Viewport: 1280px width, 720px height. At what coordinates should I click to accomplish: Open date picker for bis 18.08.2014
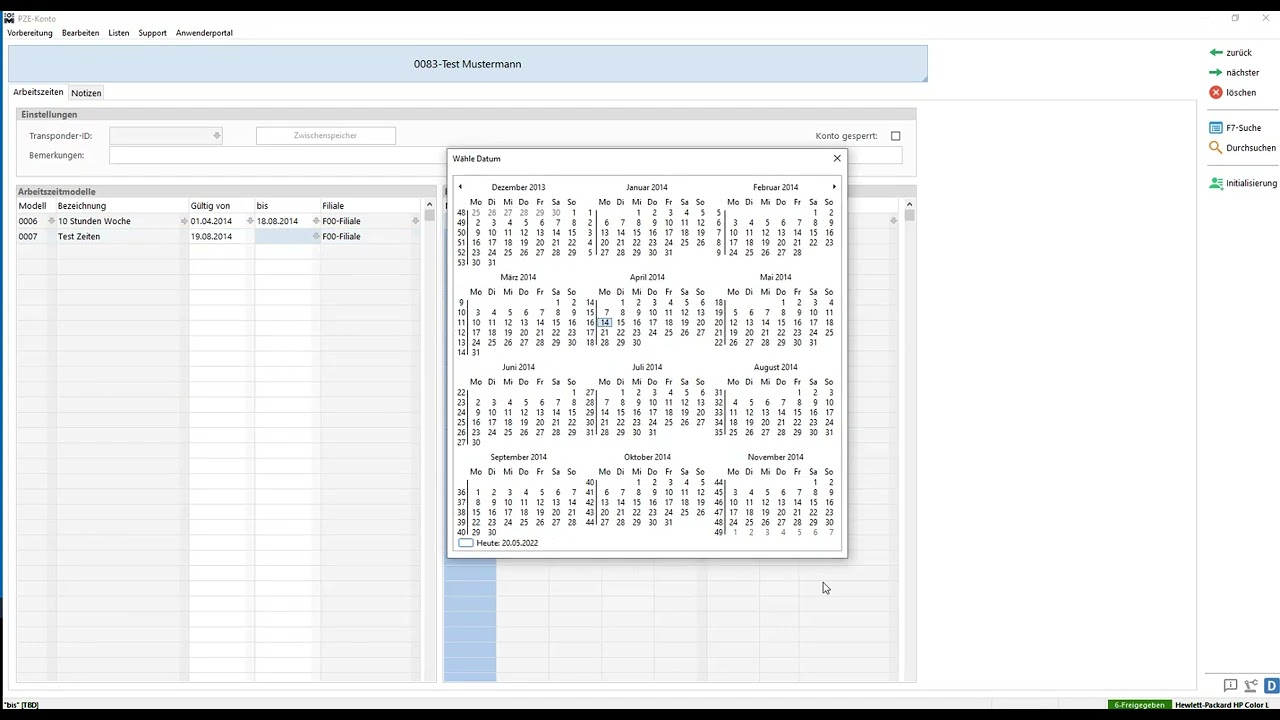pos(316,221)
